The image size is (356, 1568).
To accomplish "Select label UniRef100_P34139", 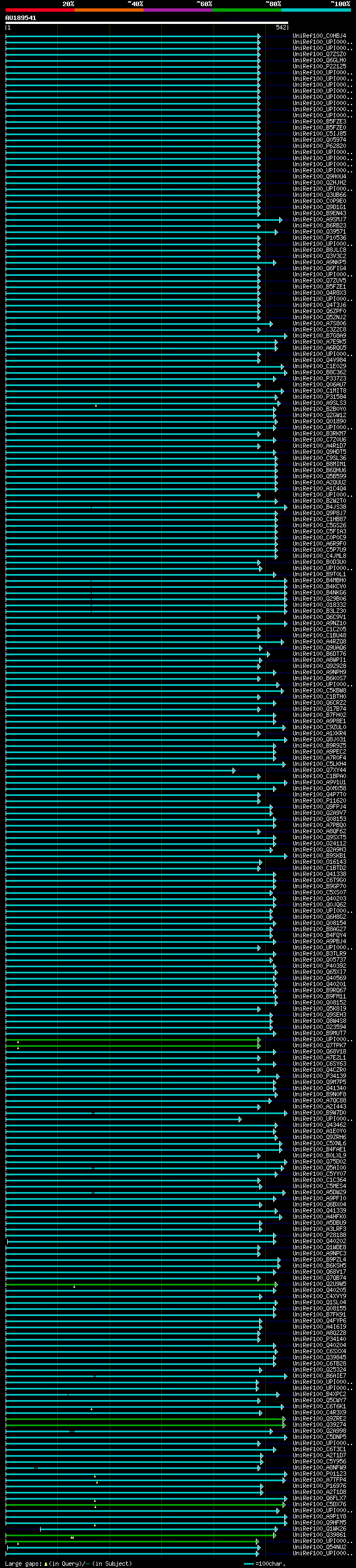I will (319, 1076).
